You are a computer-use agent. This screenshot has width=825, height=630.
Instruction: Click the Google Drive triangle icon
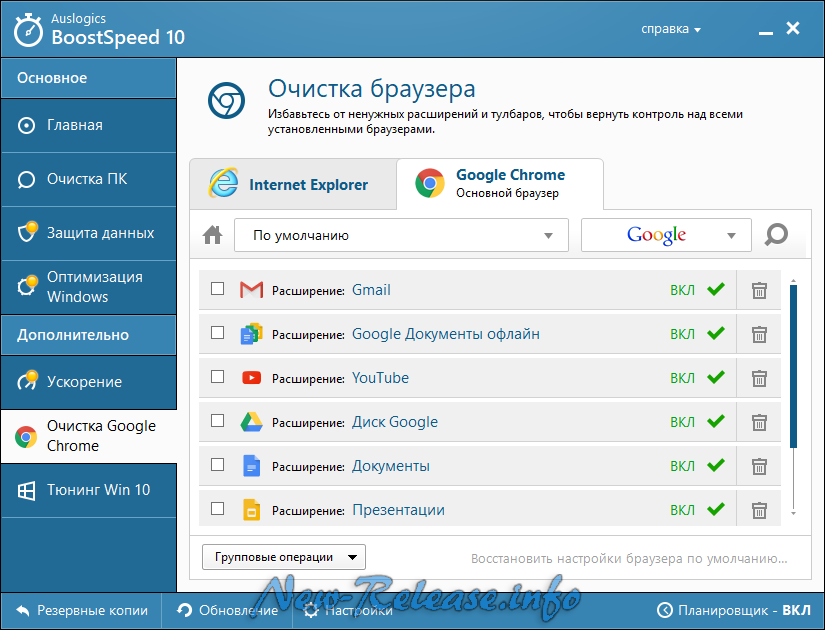251,422
